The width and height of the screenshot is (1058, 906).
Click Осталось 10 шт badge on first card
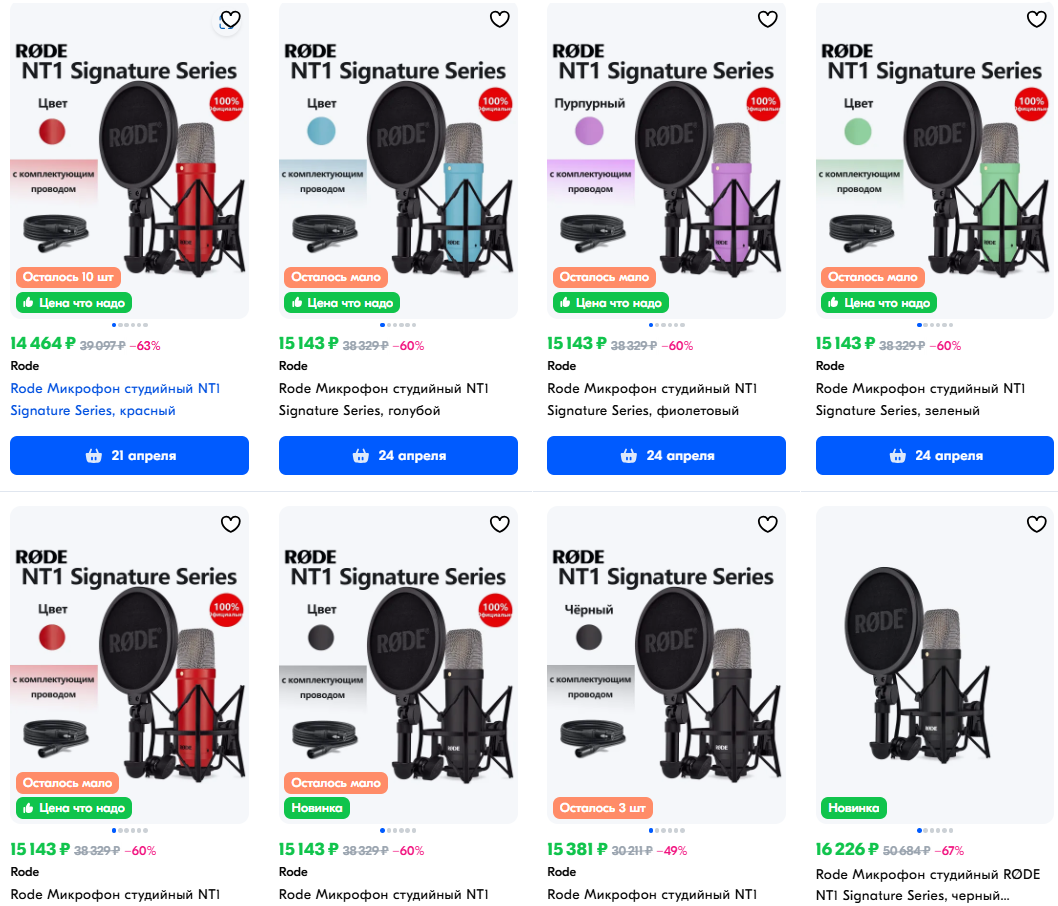coord(67,277)
